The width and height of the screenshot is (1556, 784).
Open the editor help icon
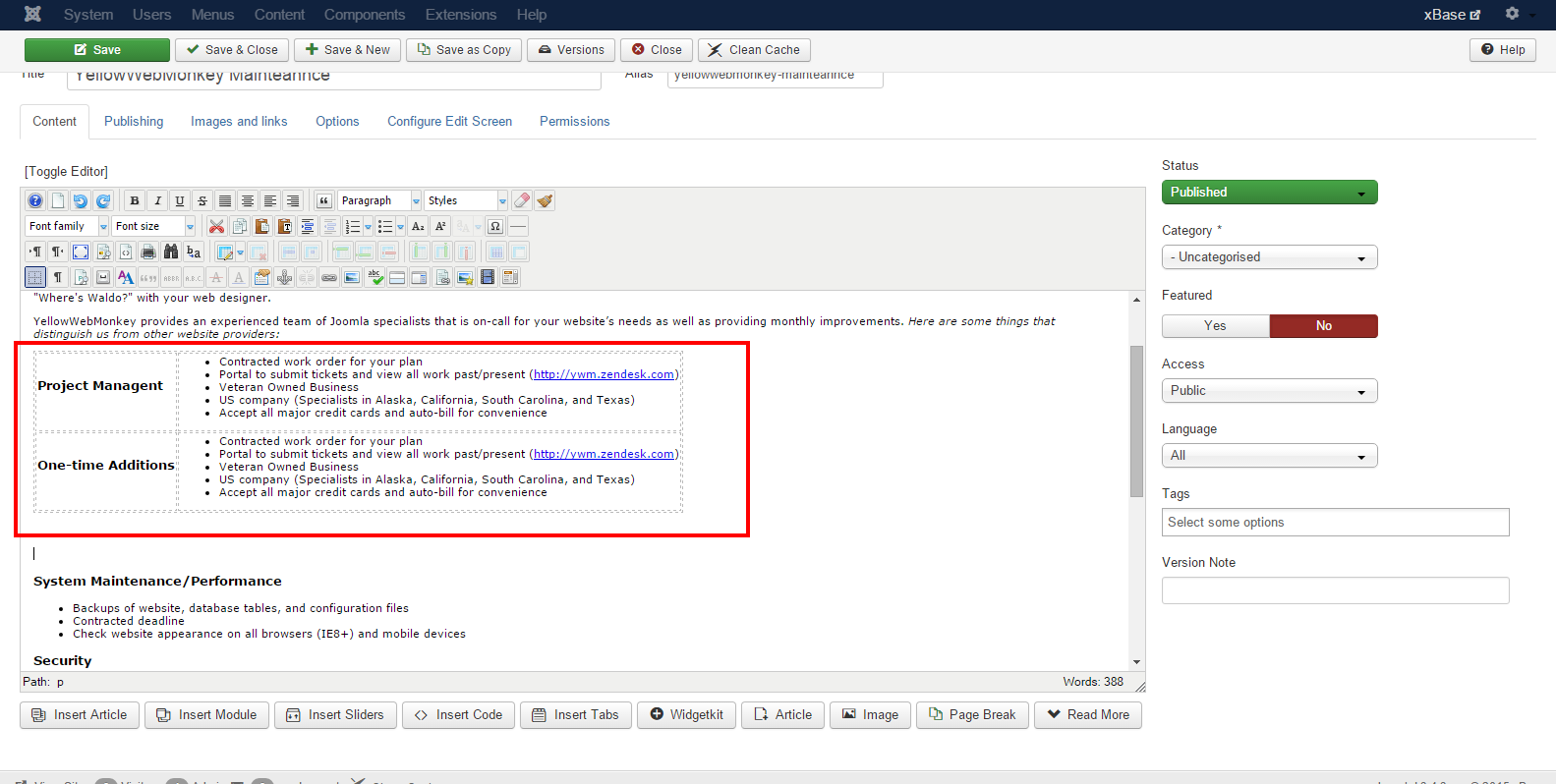[x=35, y=200]
